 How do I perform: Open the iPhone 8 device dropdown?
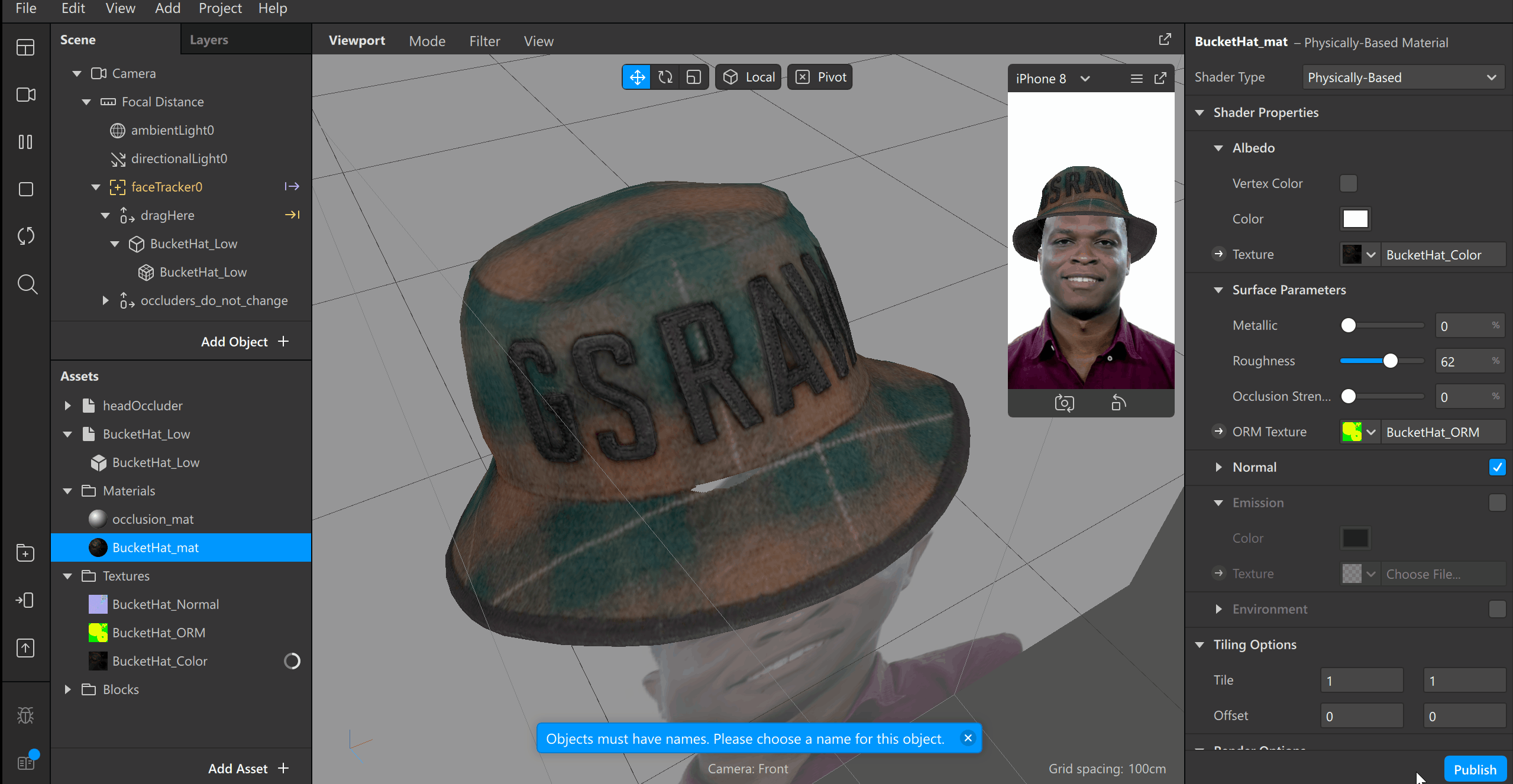(1052, 78)
